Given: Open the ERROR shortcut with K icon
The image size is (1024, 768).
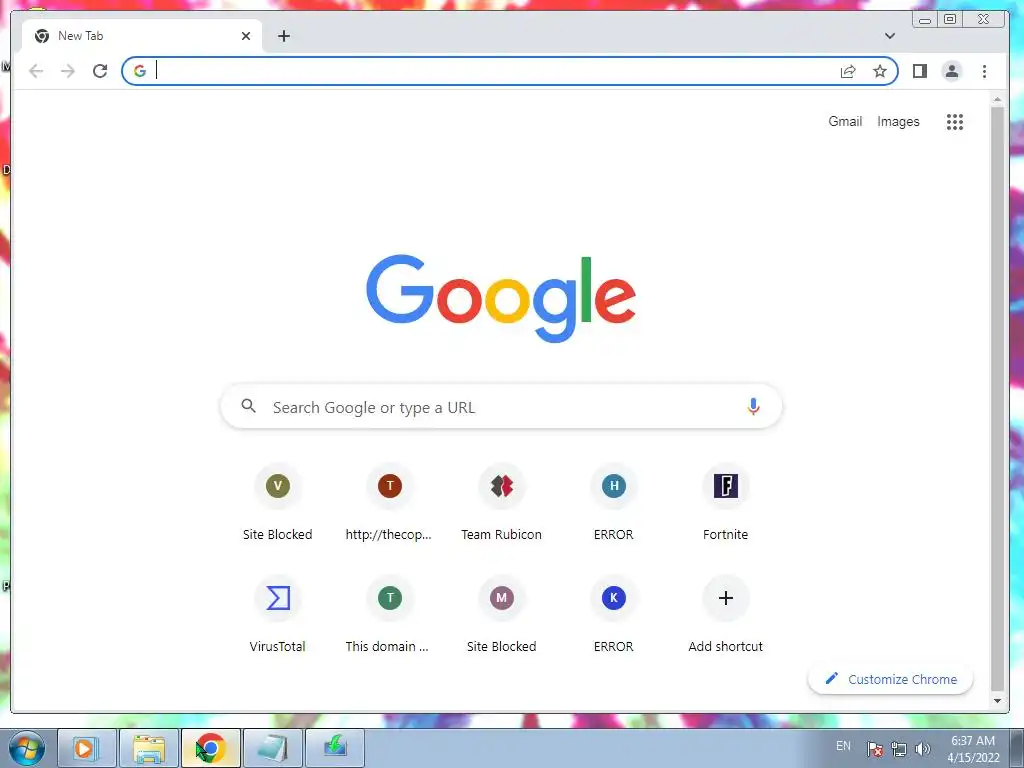Looking at the screenshot, I should (613, 615).
